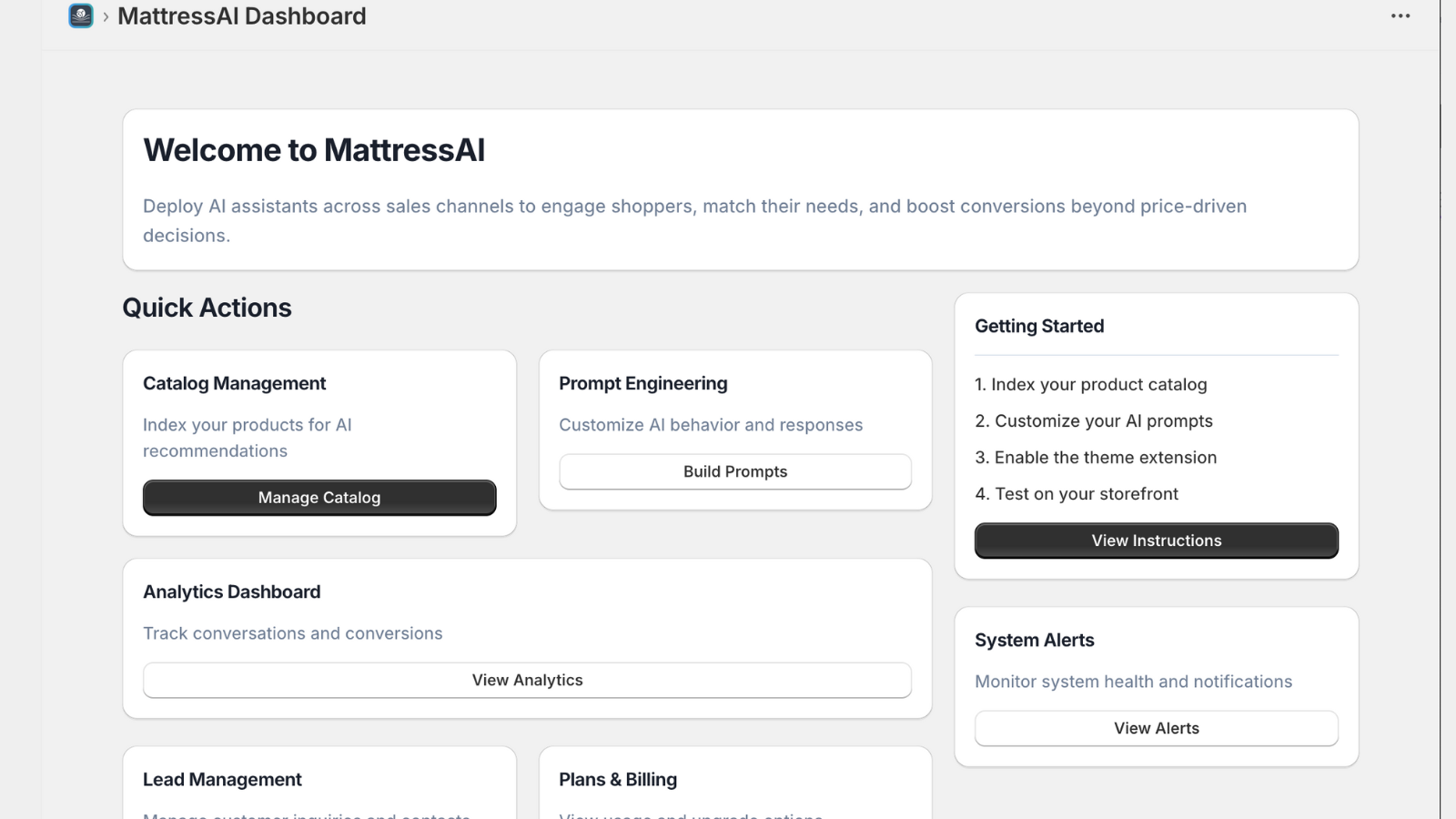Click the Welcome to MattressAI banner

coord(314,150)
